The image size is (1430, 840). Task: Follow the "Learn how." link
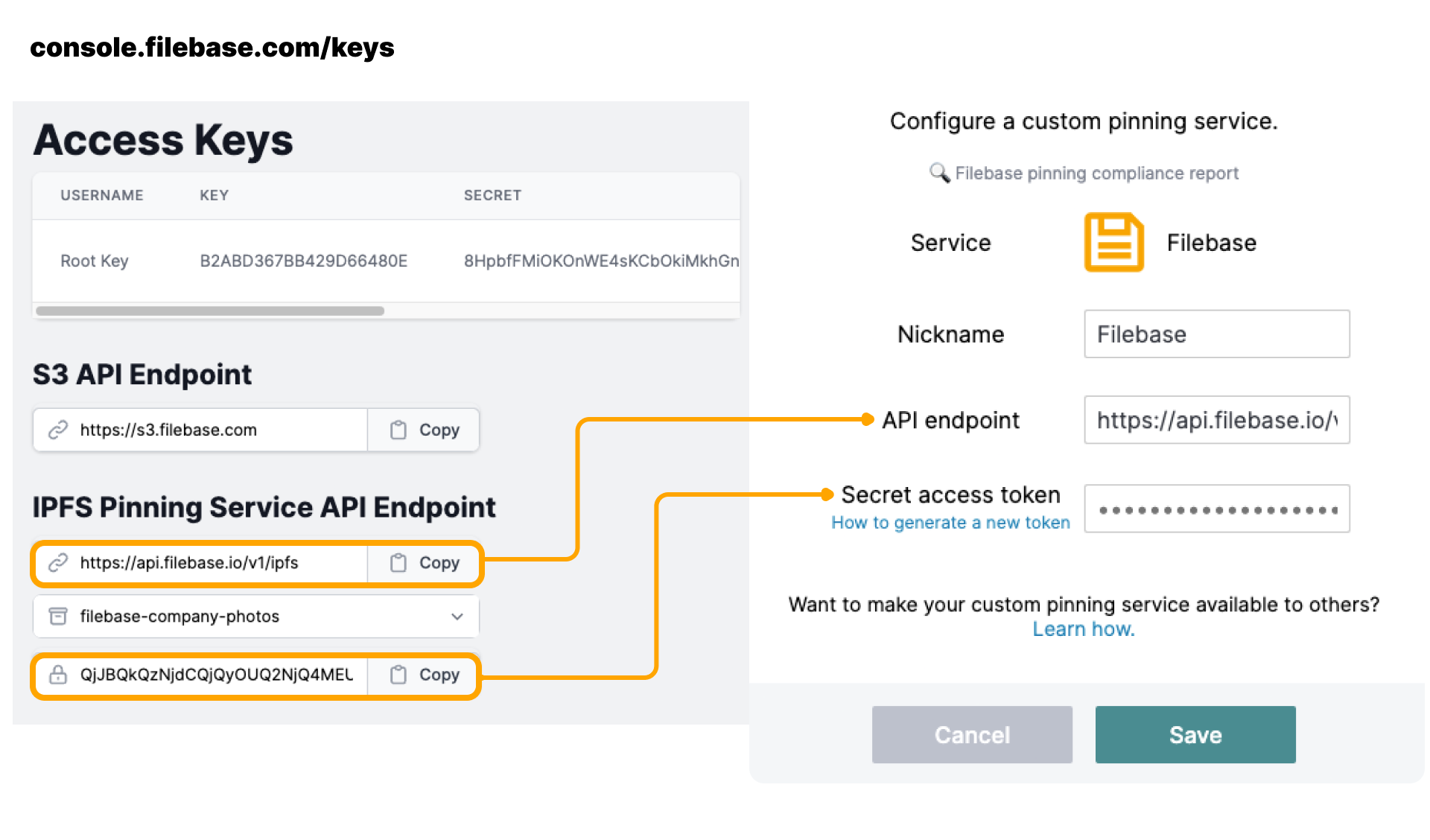coord(1083,629)
